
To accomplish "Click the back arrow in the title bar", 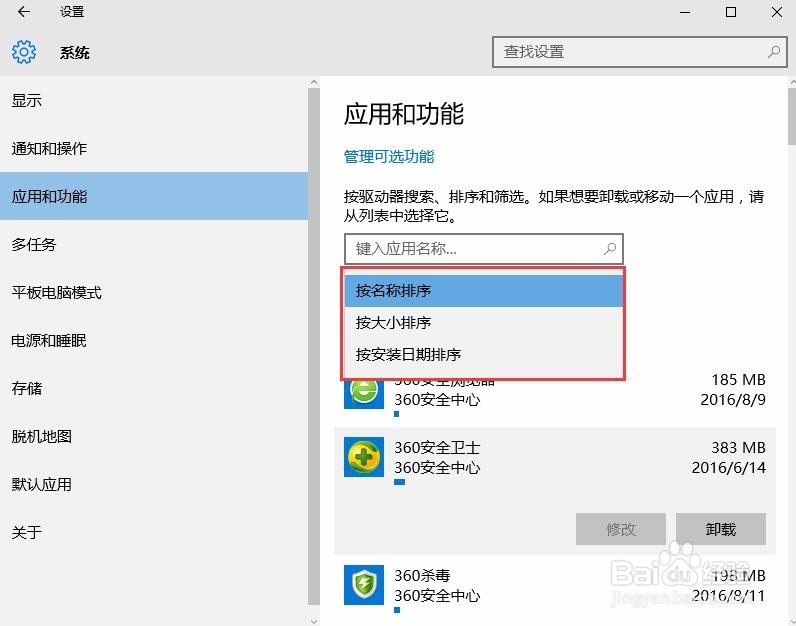I will pyautogui.click(x=23, y=12).
